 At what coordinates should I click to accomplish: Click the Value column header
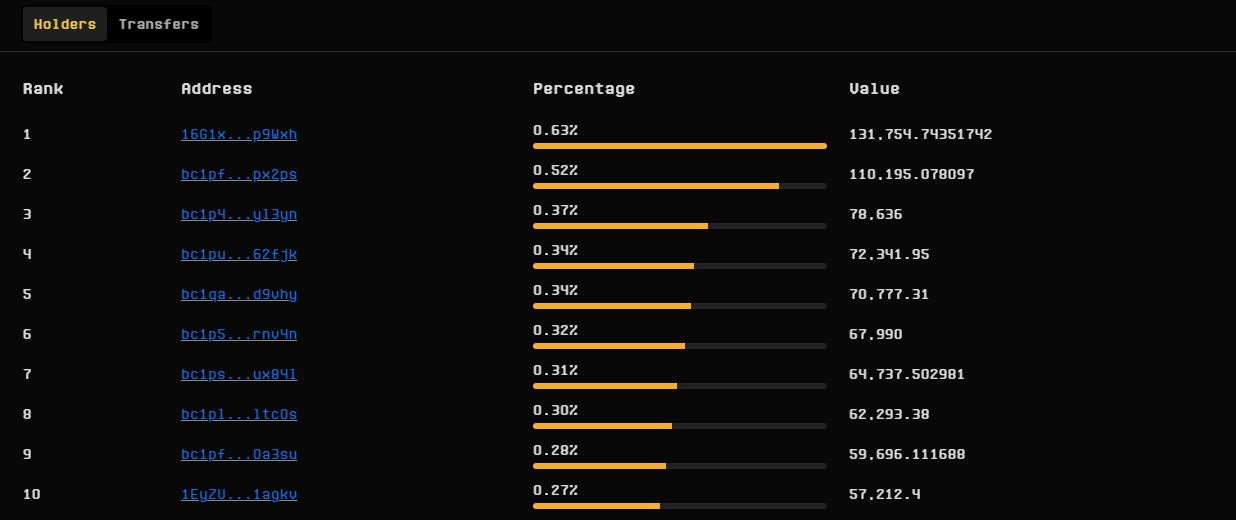pos(874,89)
